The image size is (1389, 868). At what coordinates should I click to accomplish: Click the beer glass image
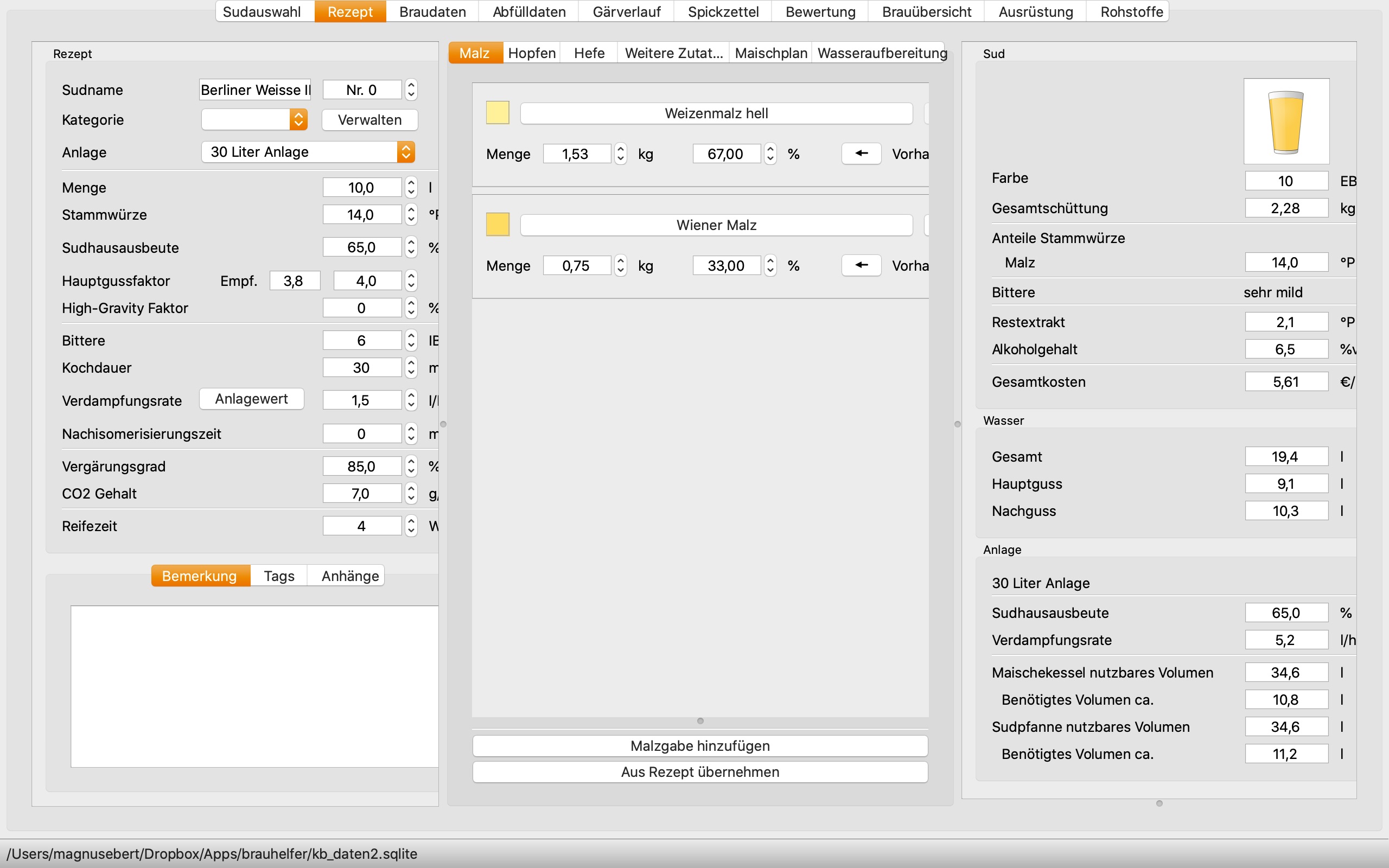1286,121
